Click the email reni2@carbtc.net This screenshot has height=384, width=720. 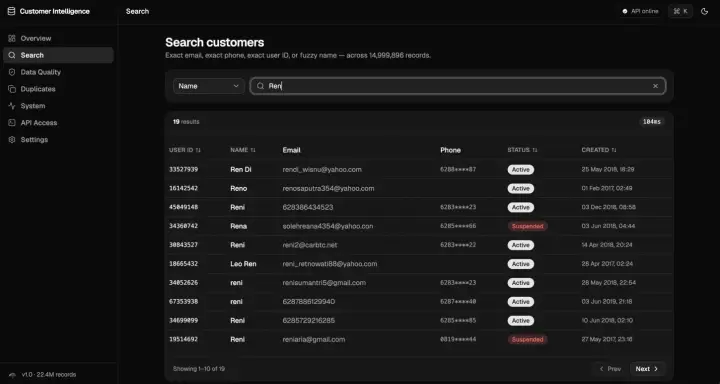(310, 245)
